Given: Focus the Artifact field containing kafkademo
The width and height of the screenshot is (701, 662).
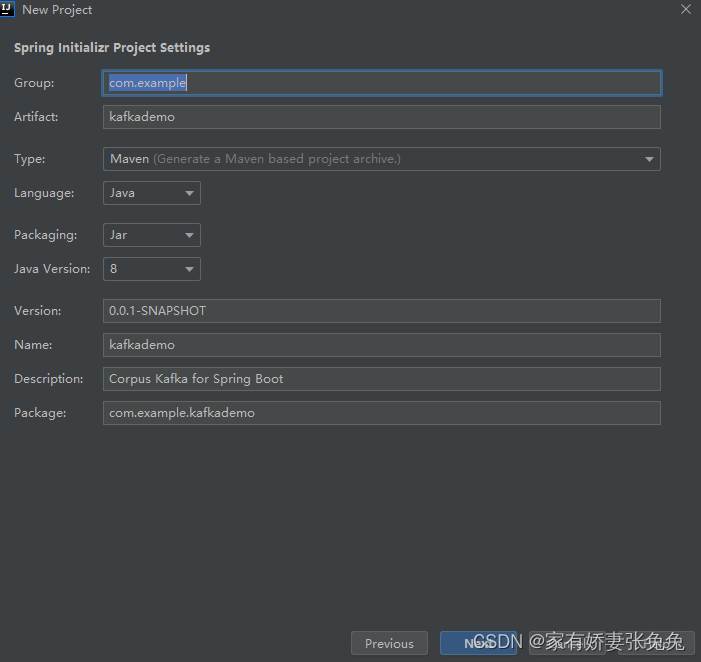Looking at the screenshot, I should [382, 117].
